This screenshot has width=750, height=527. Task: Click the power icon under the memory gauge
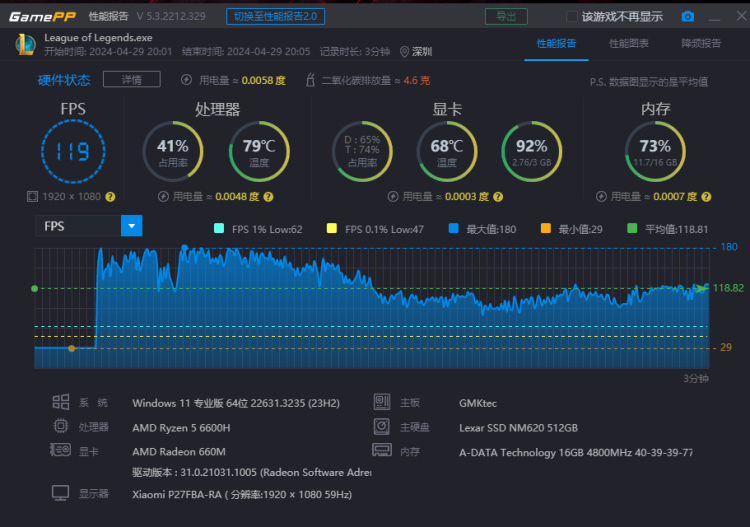click(601, 197)
